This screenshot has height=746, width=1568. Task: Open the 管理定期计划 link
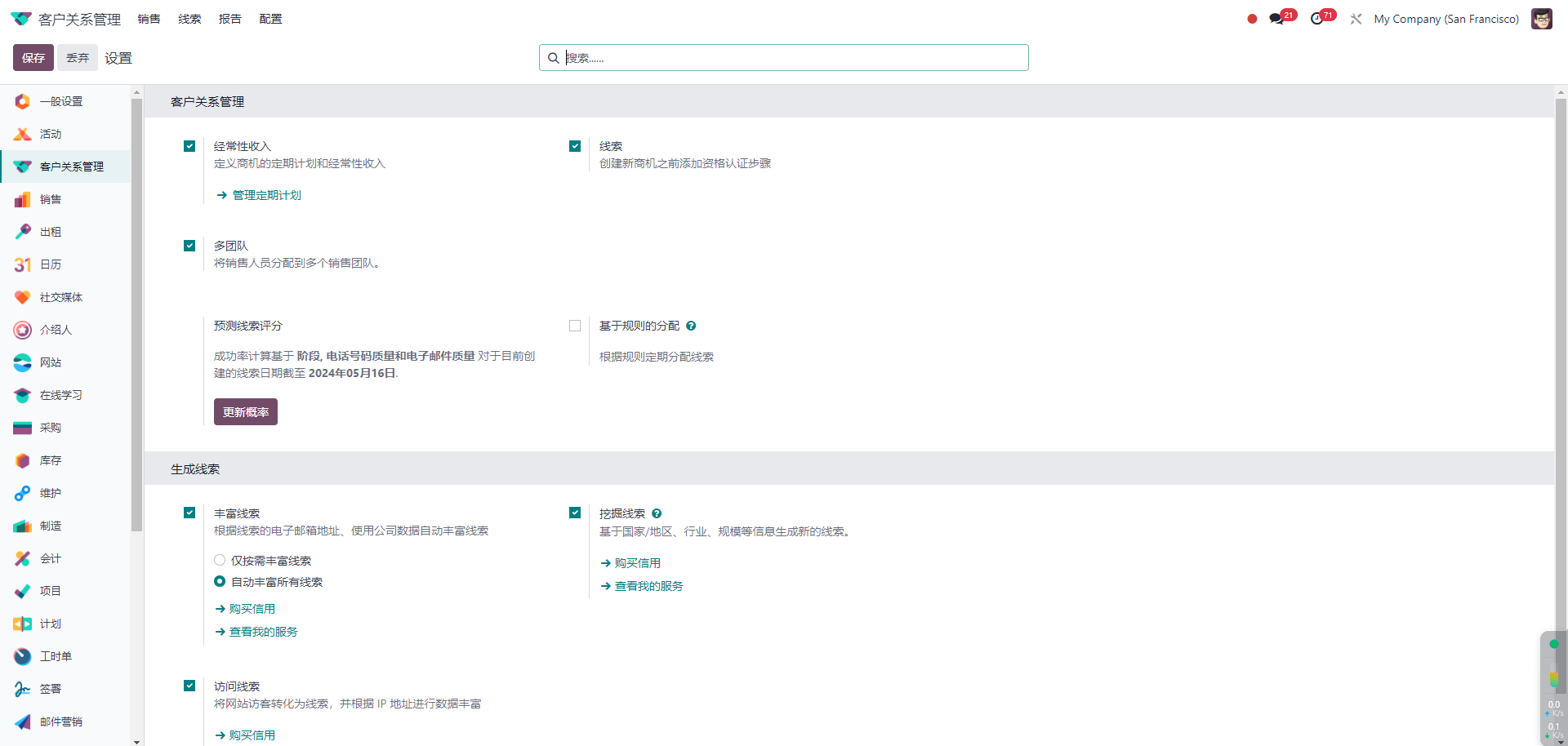click(x=266, y=195)
